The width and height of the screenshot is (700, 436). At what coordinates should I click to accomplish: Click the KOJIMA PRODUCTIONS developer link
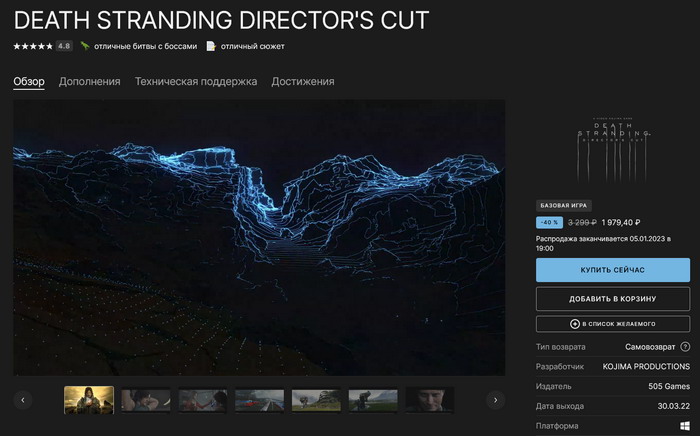646,366
